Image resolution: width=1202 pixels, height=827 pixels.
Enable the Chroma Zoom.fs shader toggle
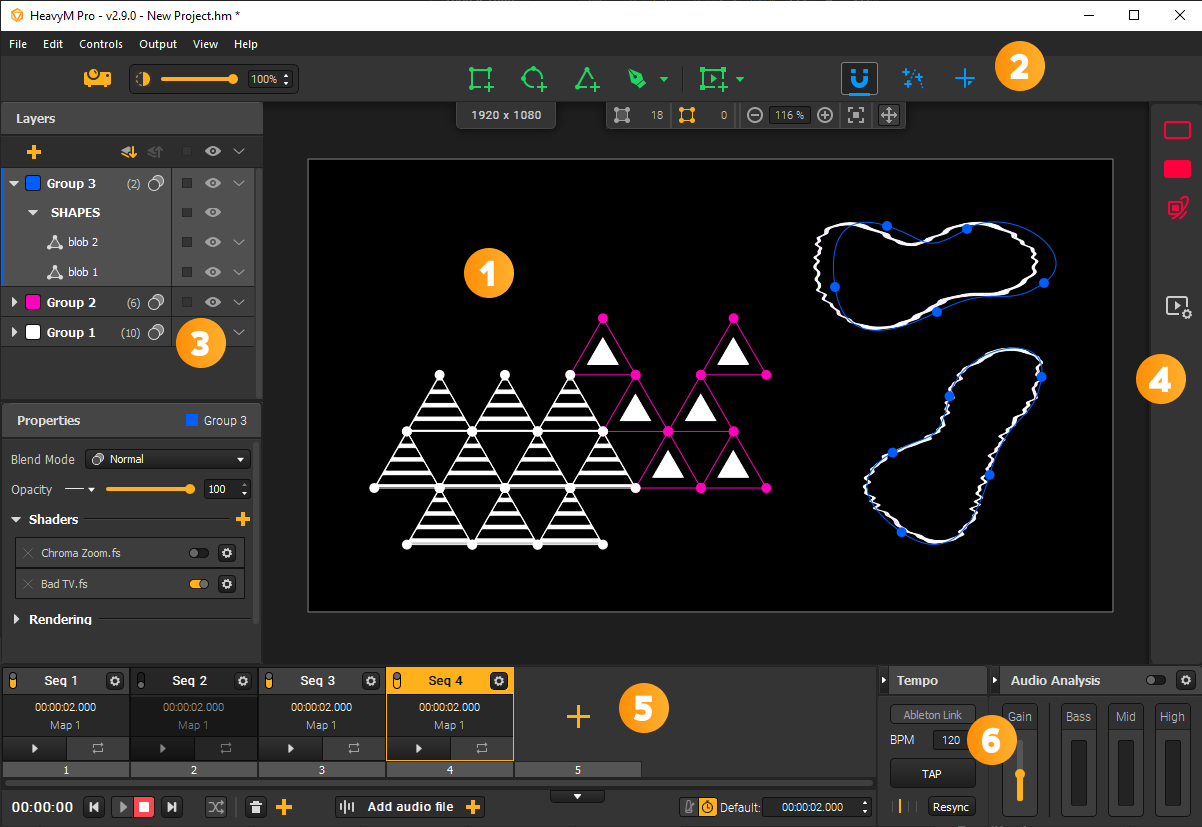click(199, 553)
